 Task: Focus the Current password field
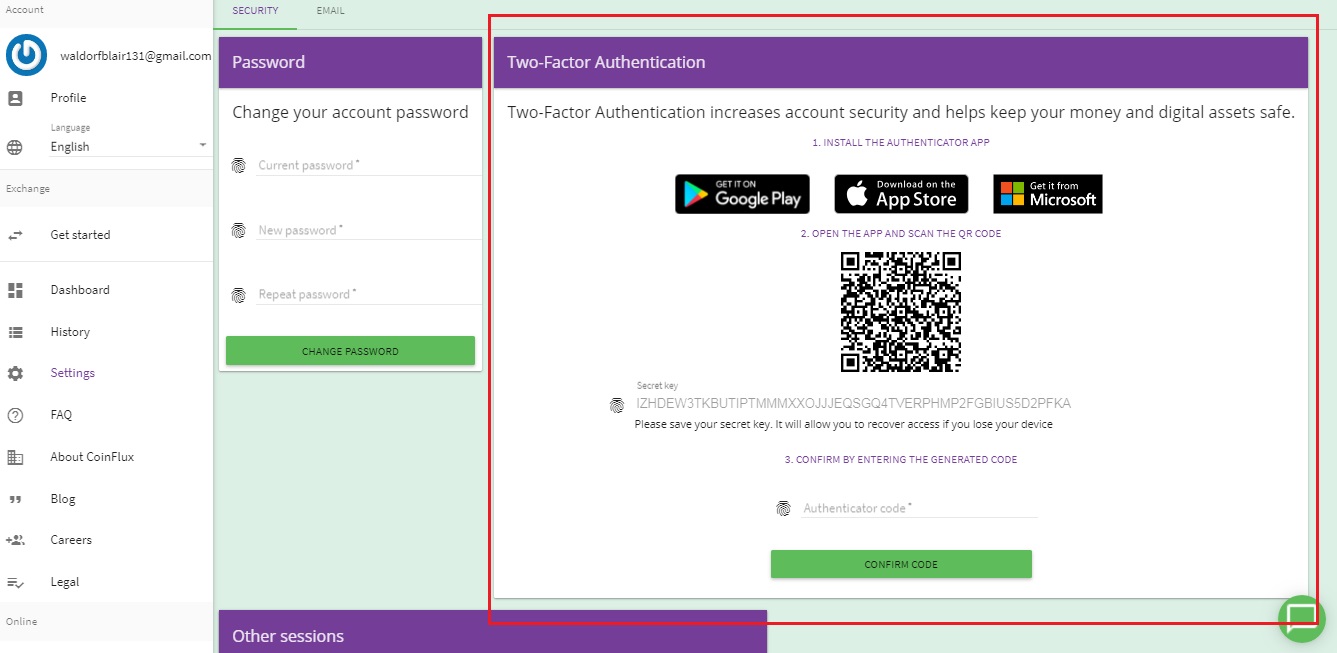point(369,166)
